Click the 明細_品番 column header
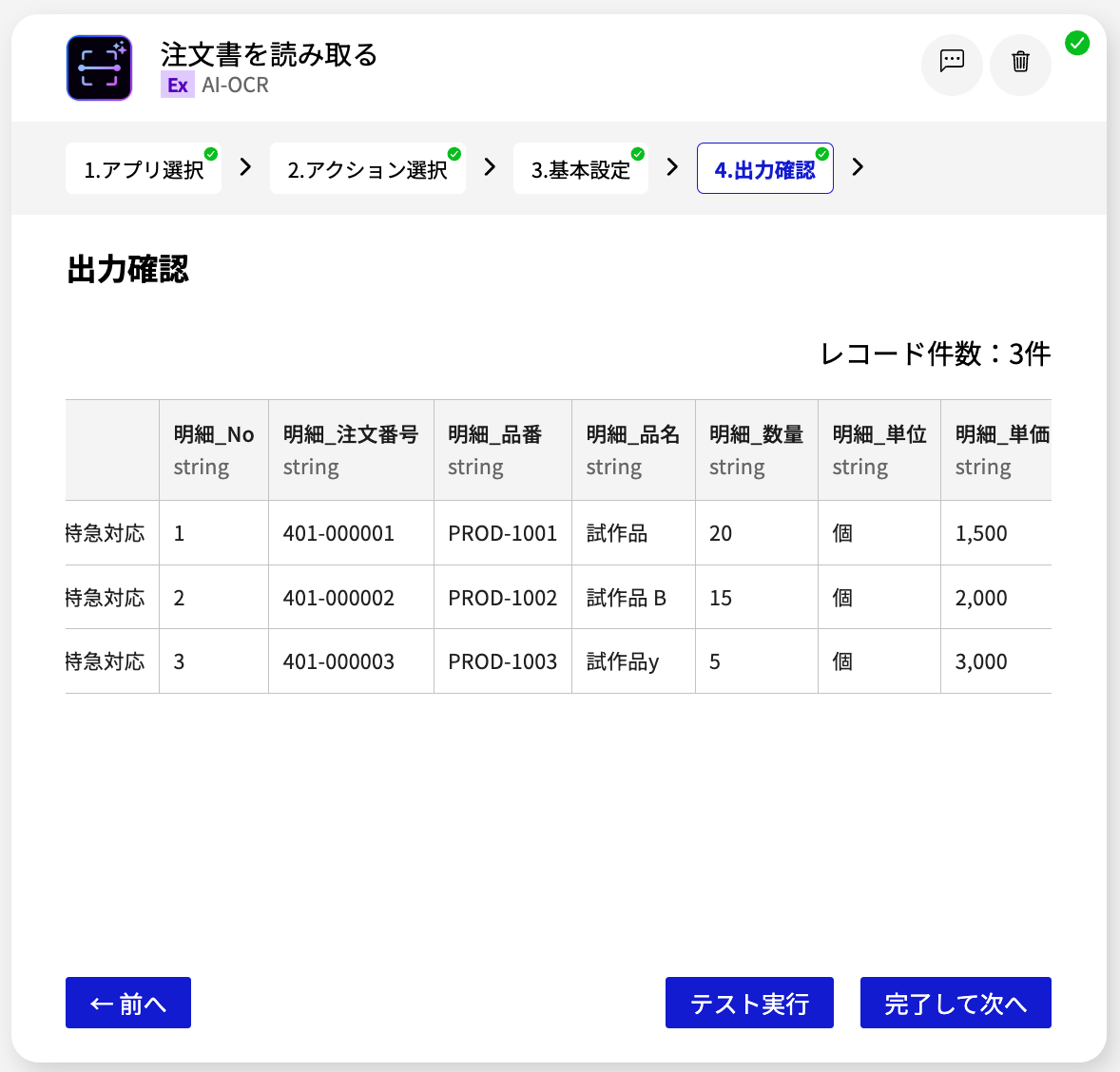Screen dimensions: 1120x1072 point(503,450)
